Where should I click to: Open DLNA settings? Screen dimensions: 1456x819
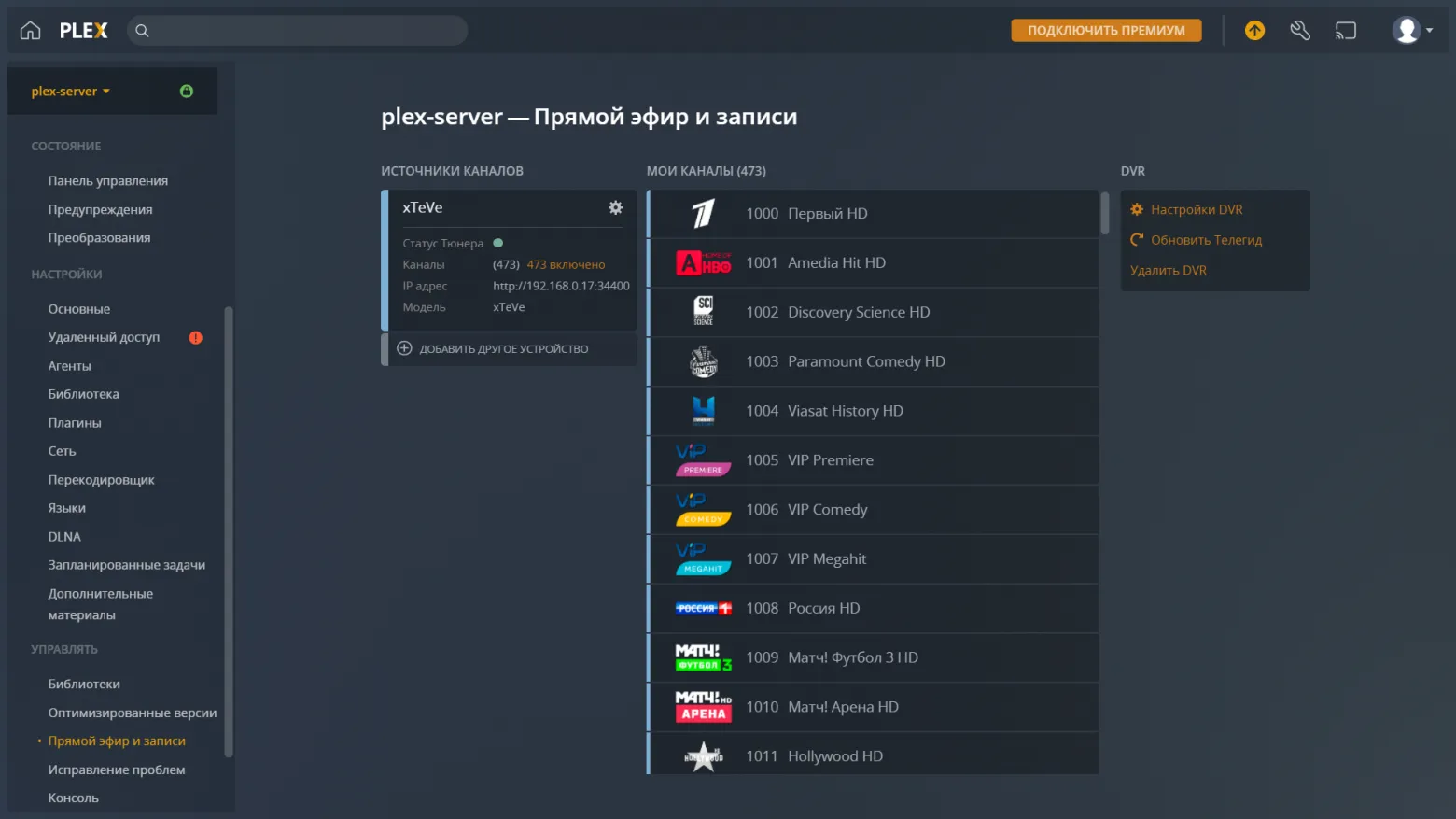click(x=65, y=537)
